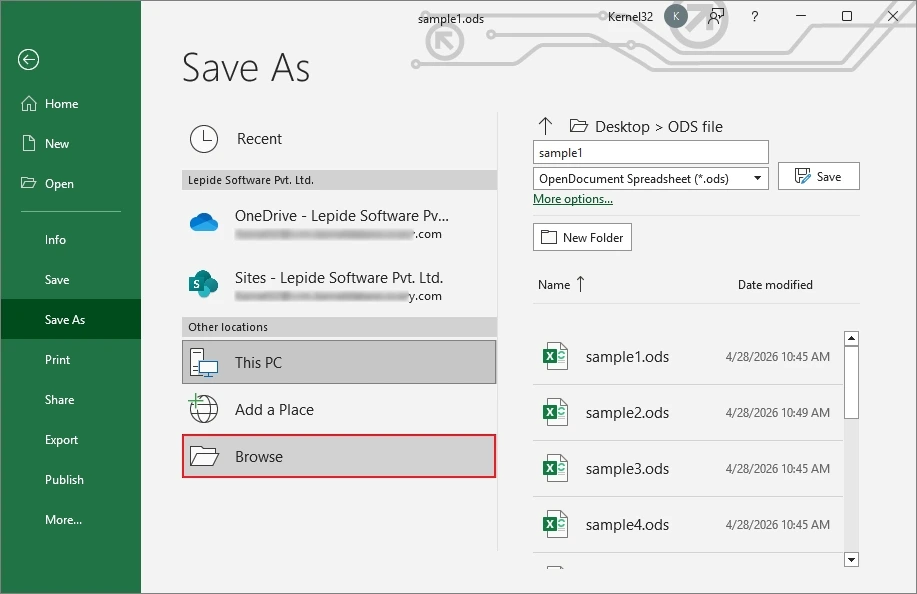Click the file list scroll up arrow

(852, 339)
